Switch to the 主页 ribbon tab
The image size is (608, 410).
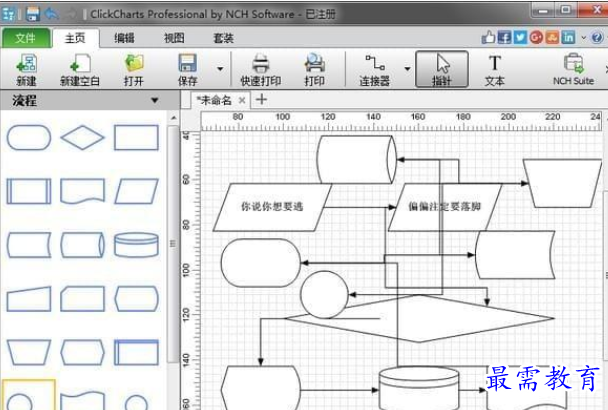point(75,38)
